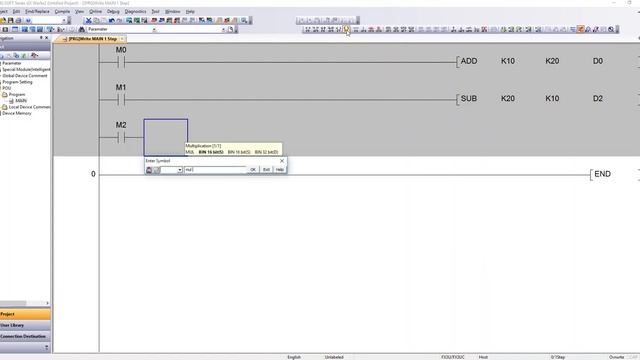Open the Compile menu

pyautogui.click(x=62, y=11)
